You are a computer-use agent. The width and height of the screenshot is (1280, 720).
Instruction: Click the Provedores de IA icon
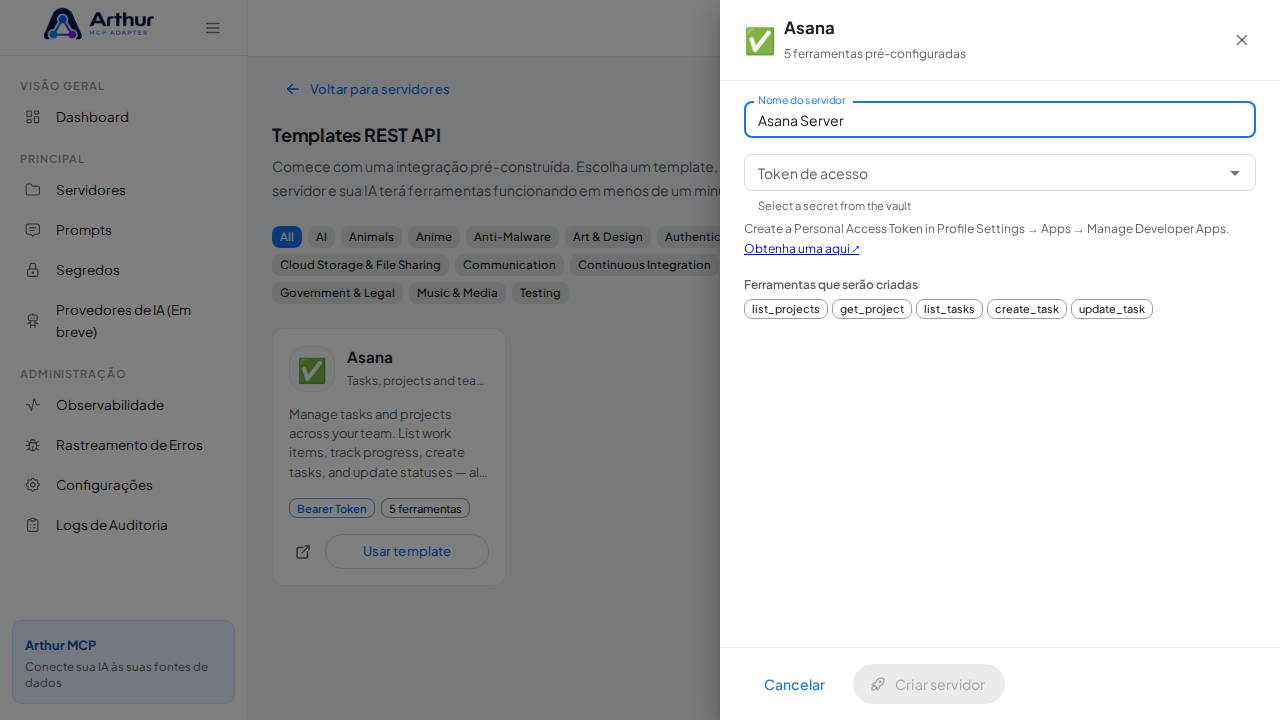(x=33, y=320)
